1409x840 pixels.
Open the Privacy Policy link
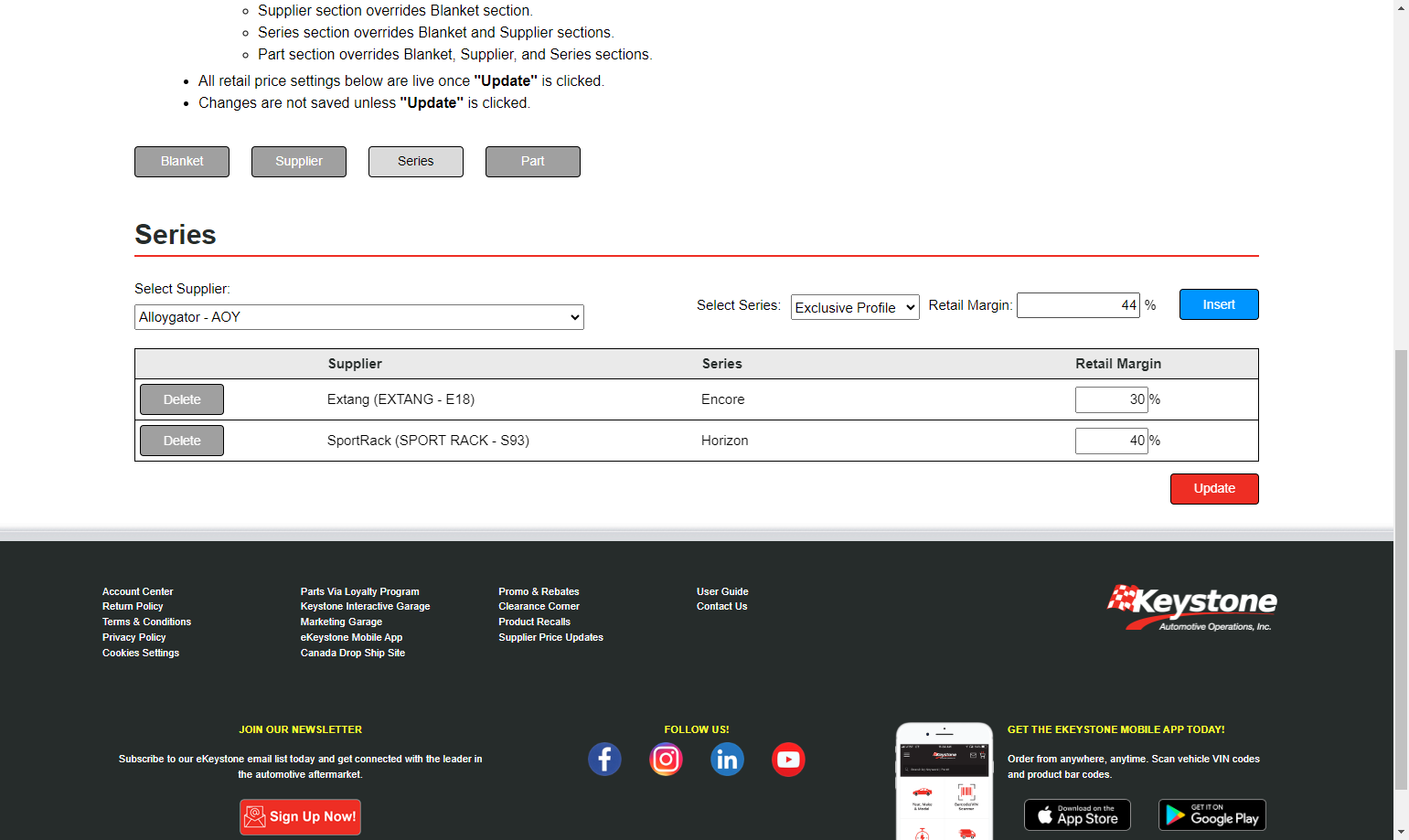point(133,637)
